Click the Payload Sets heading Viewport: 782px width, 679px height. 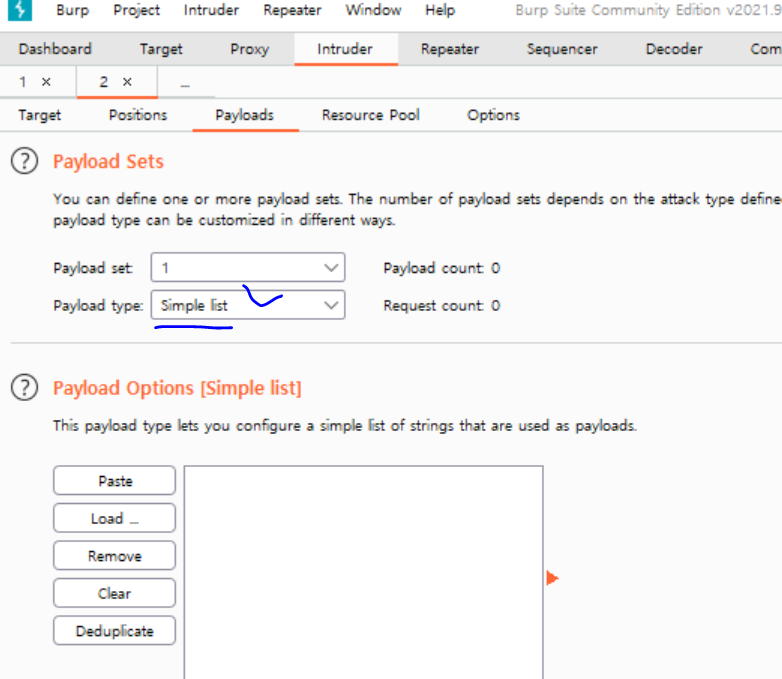point(108,162)
